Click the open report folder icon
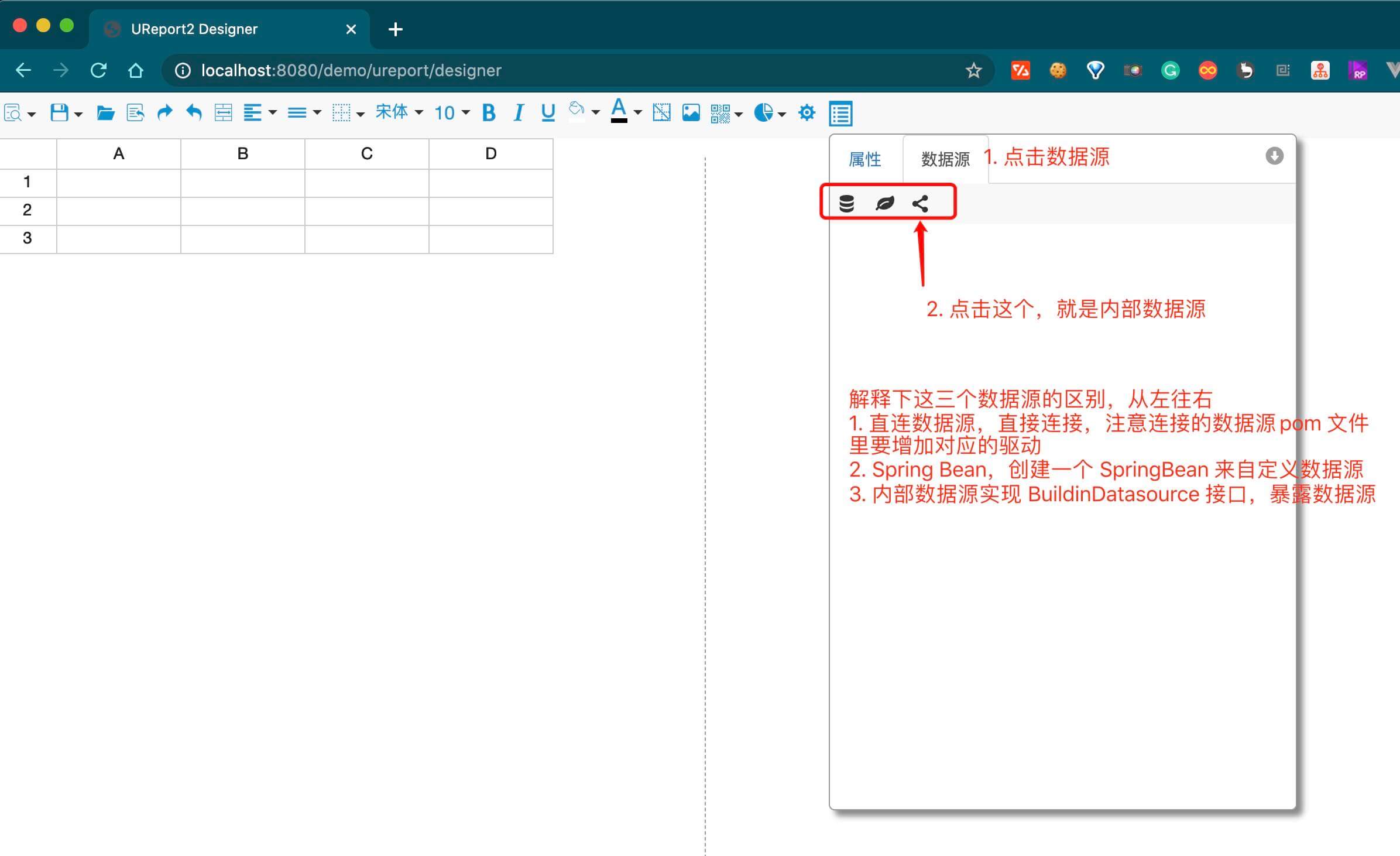1400x856 pixels. click(x=105, y=112)
